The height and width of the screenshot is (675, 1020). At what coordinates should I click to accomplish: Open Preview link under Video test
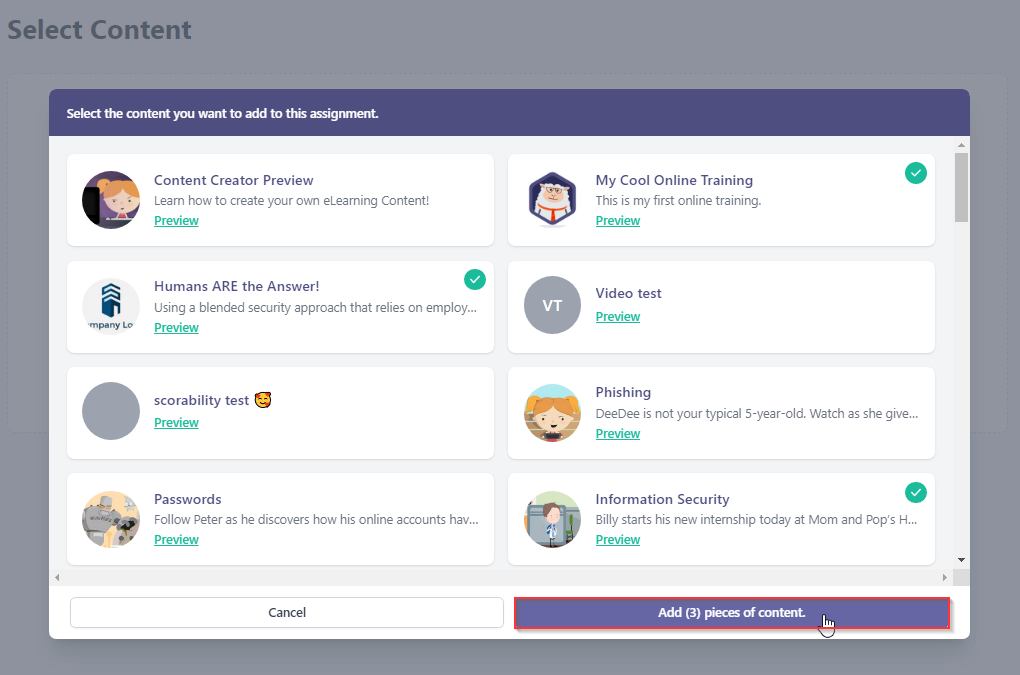(618, 317)
